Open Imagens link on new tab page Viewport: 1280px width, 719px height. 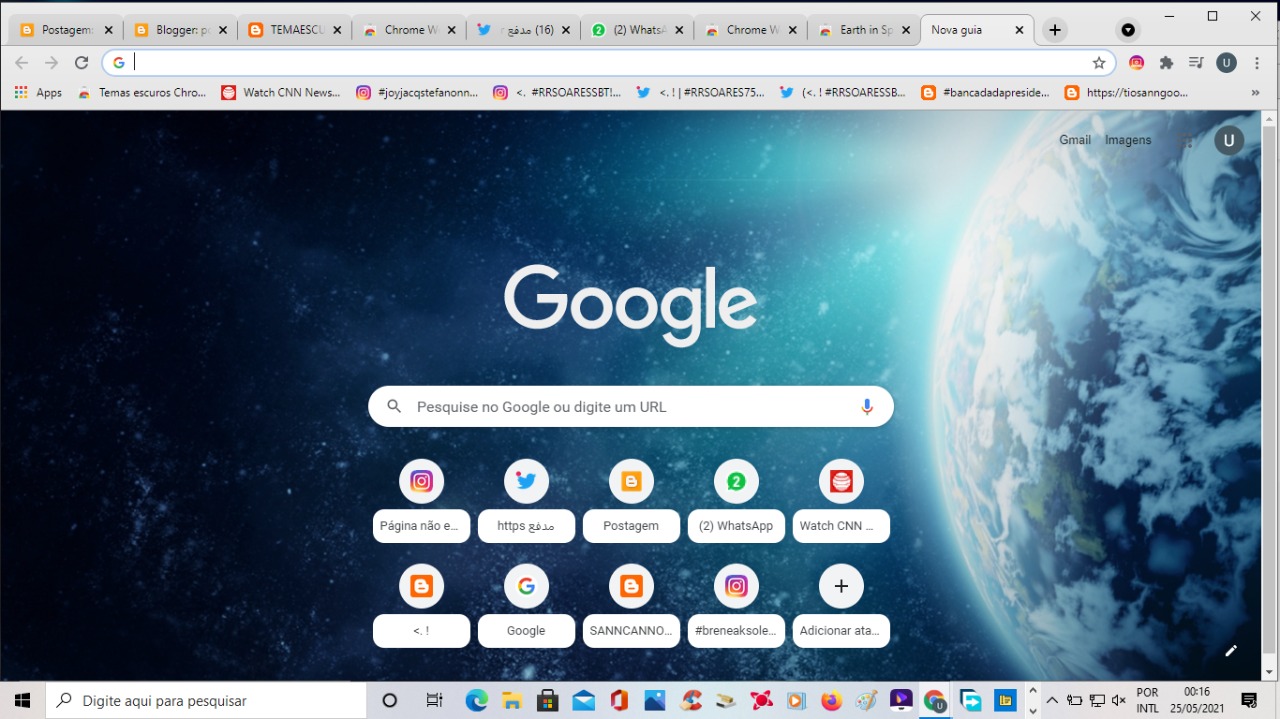1128,140
